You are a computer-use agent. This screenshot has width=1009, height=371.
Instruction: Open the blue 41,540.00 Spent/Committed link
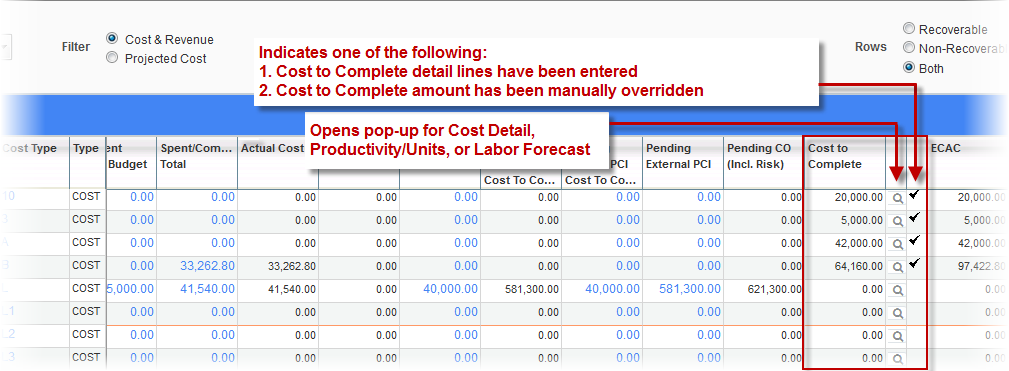pyautogui.click(x=207, y=289)
